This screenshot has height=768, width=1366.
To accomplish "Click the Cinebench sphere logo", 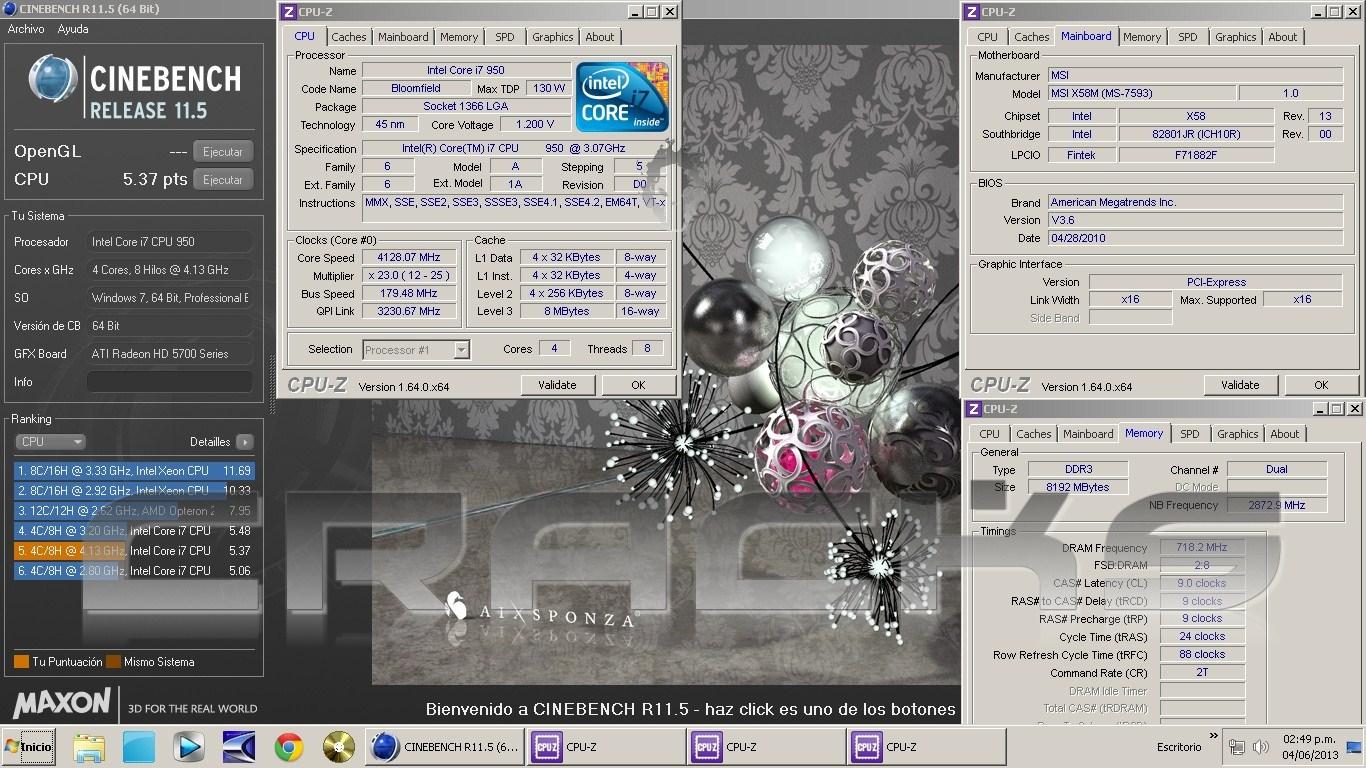I will click(x=53, y=80).
